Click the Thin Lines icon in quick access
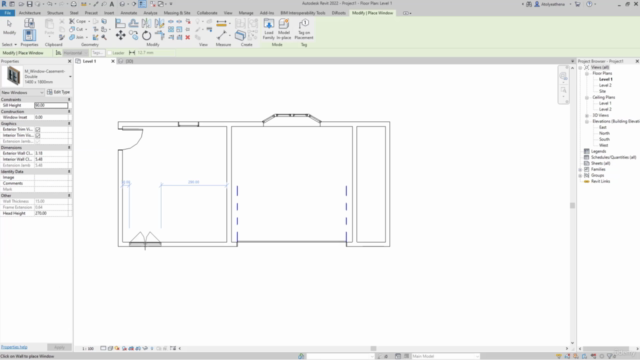 coord(142,4)
